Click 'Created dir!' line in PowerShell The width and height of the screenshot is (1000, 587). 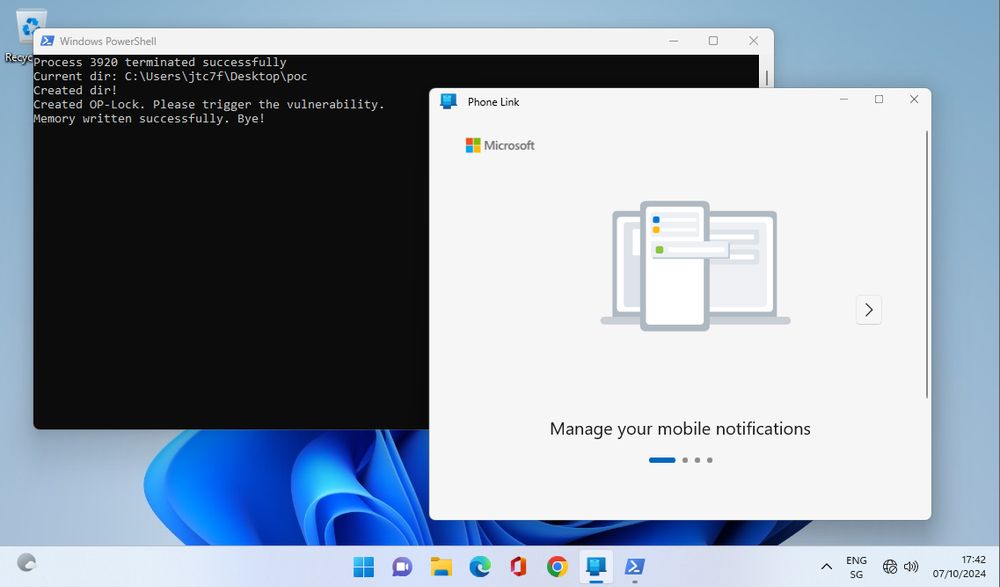[x=75, y=91]
